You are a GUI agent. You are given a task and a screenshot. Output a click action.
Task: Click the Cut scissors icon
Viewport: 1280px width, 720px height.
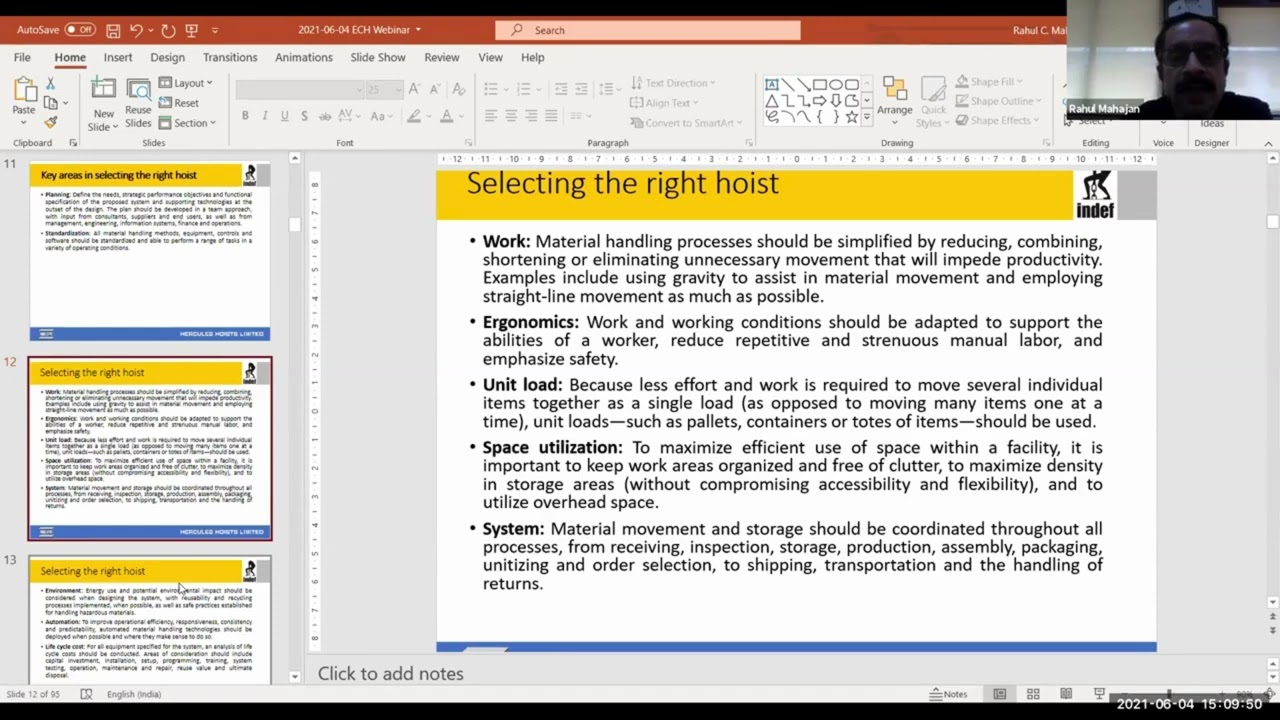[x=51, y=84]
